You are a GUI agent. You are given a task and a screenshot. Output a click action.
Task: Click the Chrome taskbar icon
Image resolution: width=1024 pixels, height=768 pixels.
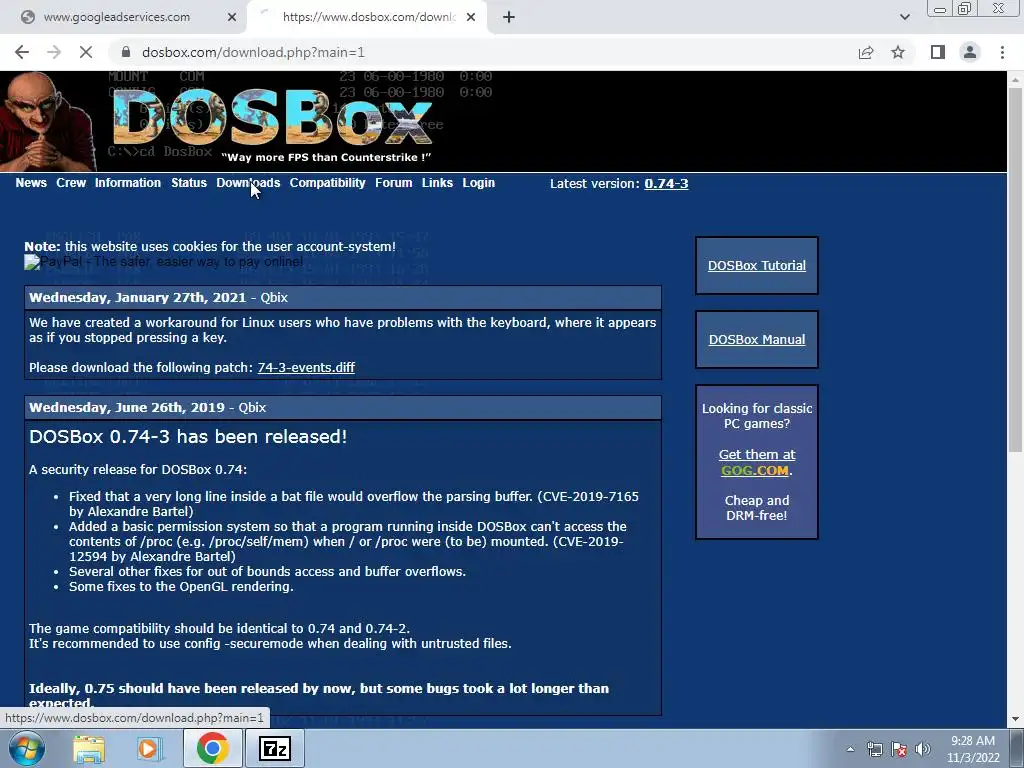point(213,748)
